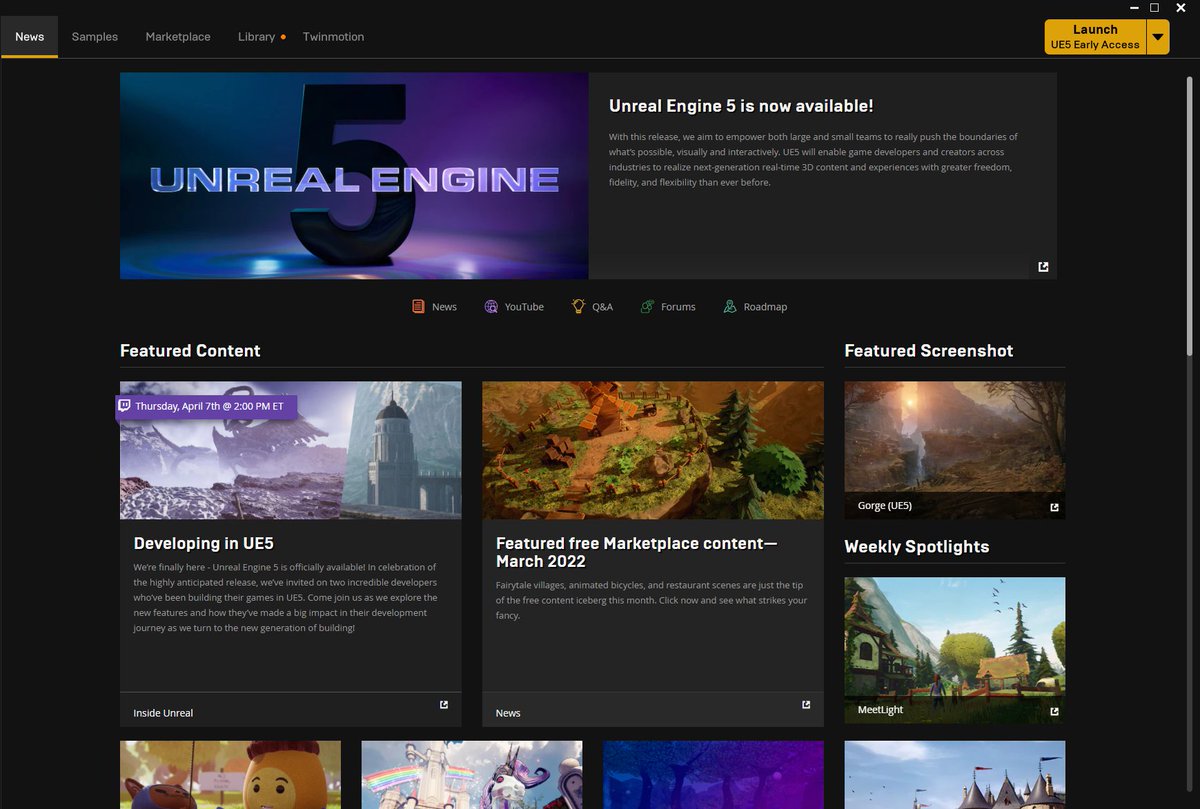Click the Inside Unreal card's external link icon

pyautogui.click(x=443, y=704)
